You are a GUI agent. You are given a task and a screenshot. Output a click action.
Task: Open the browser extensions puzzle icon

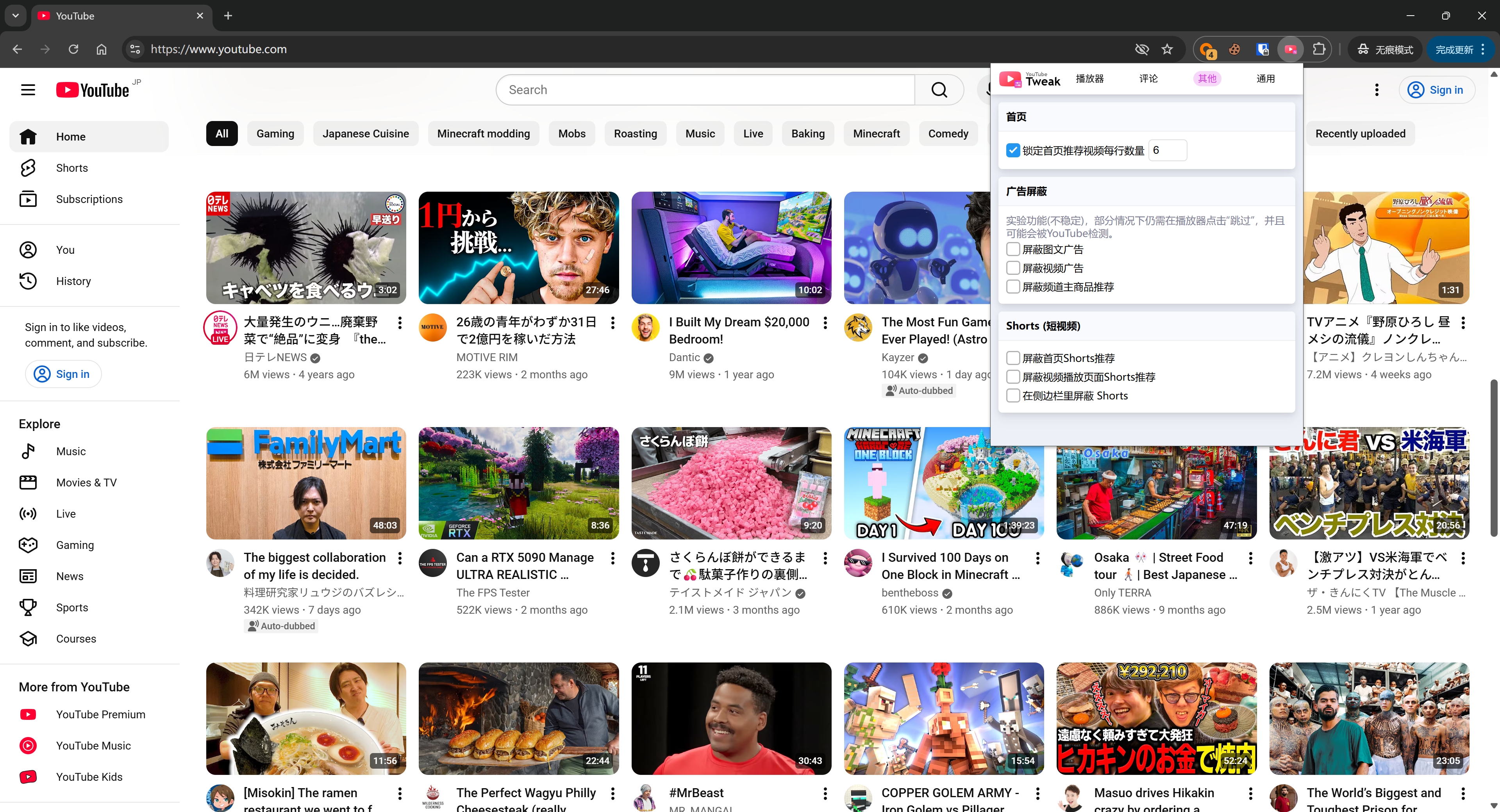coord(1319,50)
